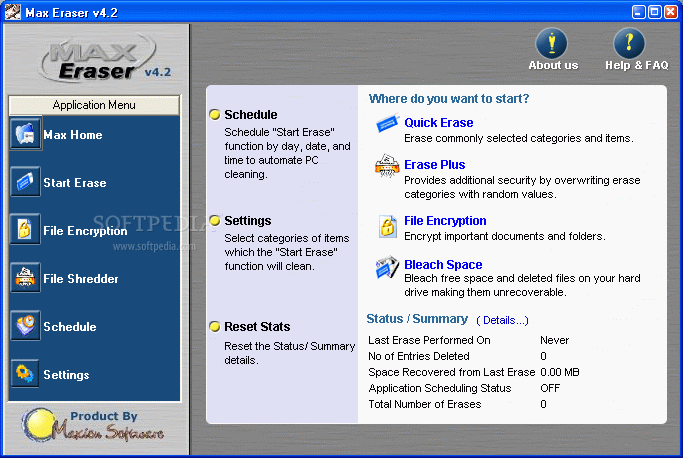Click the Max Eraser title bar app icon
Screen dimensions: 683x458
click(13, 12)
